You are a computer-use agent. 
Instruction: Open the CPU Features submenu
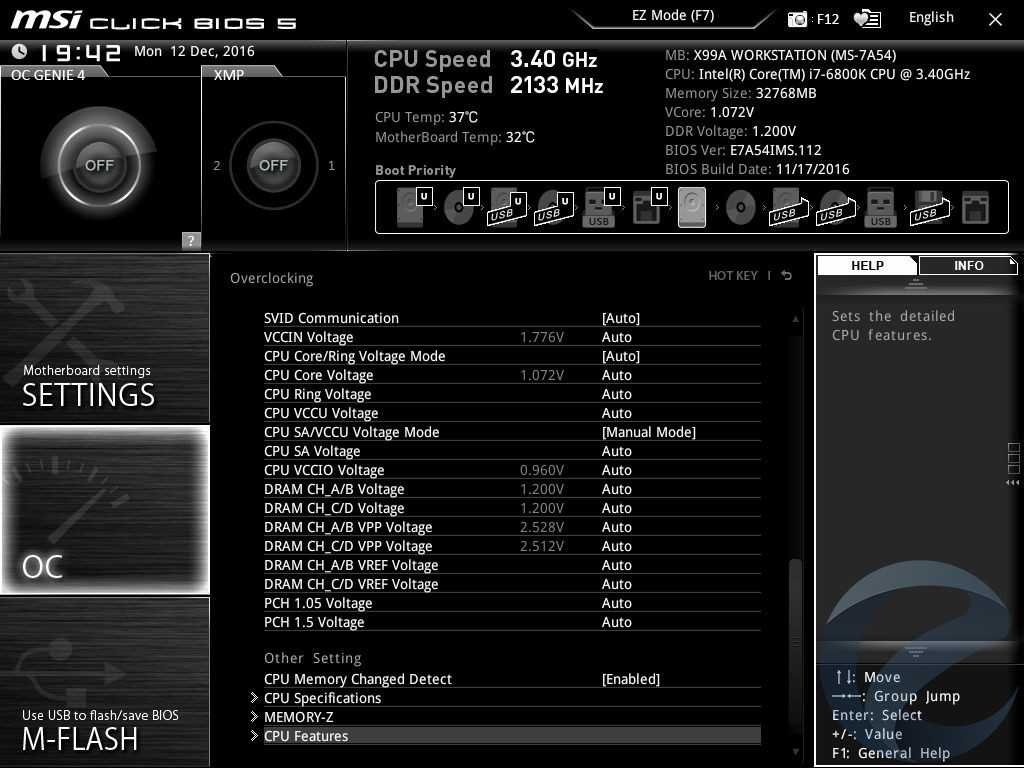(x=306, y=736)
